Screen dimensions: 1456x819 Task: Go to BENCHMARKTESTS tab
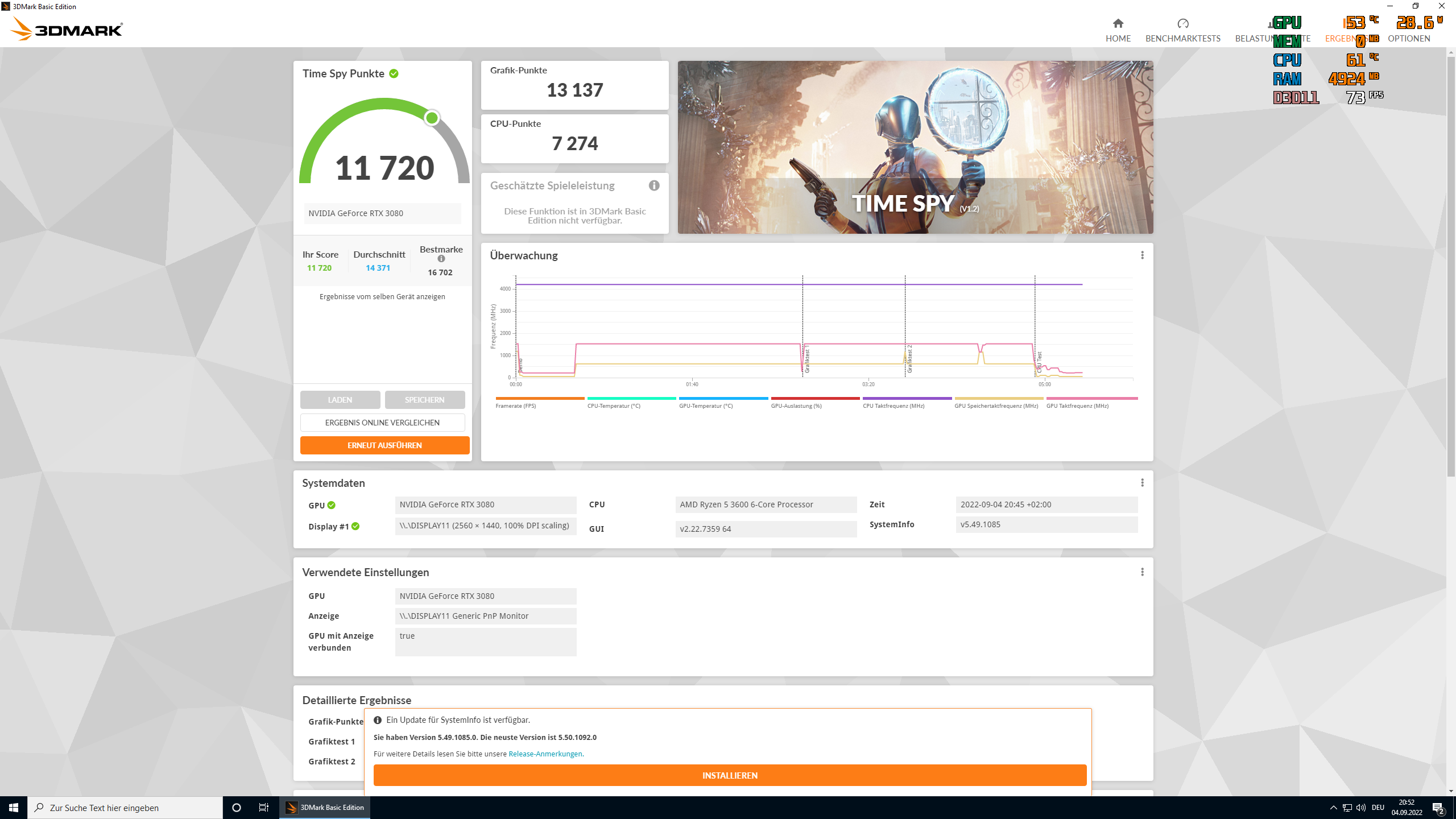(1182, 38)
